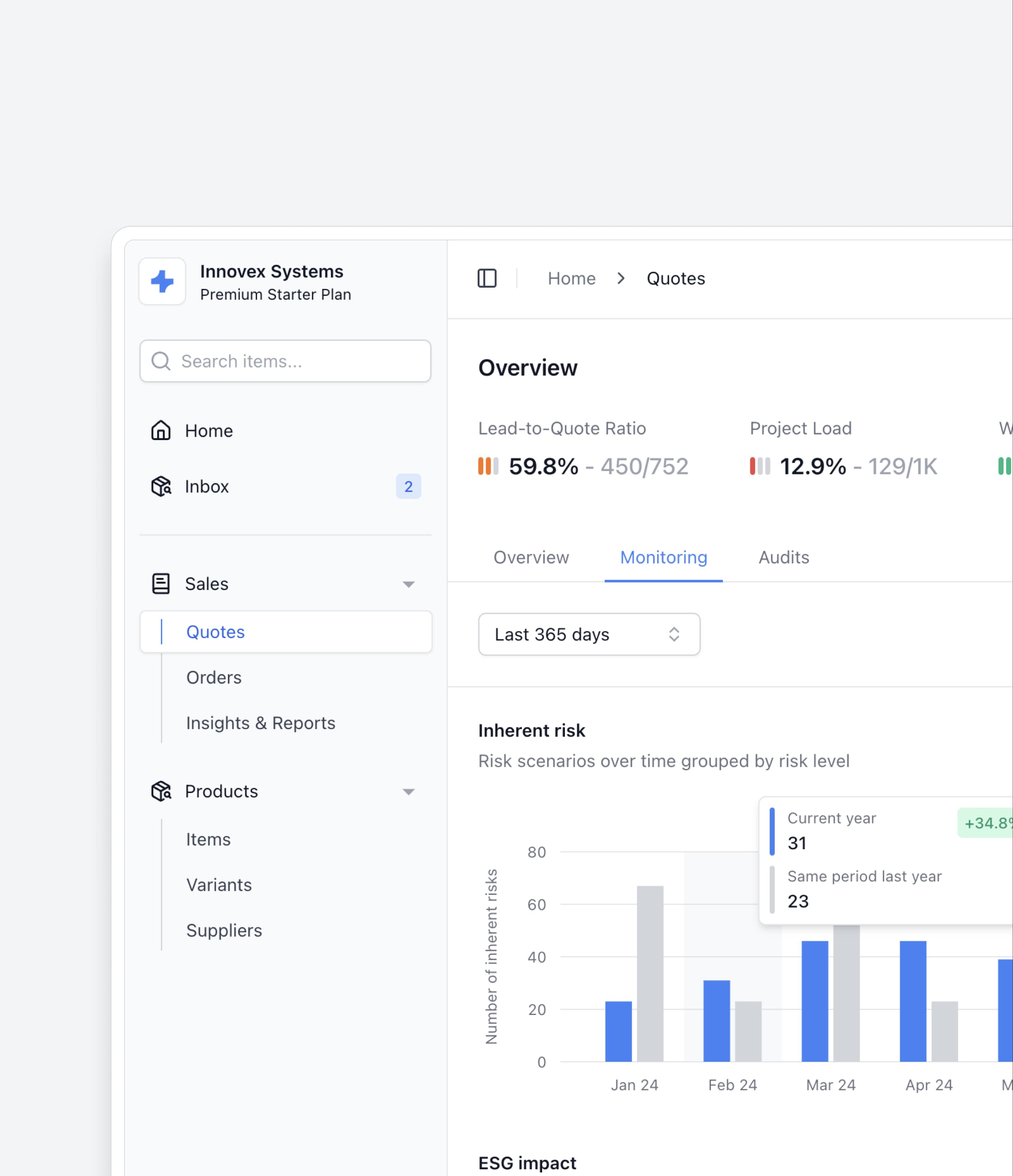Screen dimensions: 1013x1176
Task: Collapse the Products section
Action: pyautogui.click(x=409, y=791)
